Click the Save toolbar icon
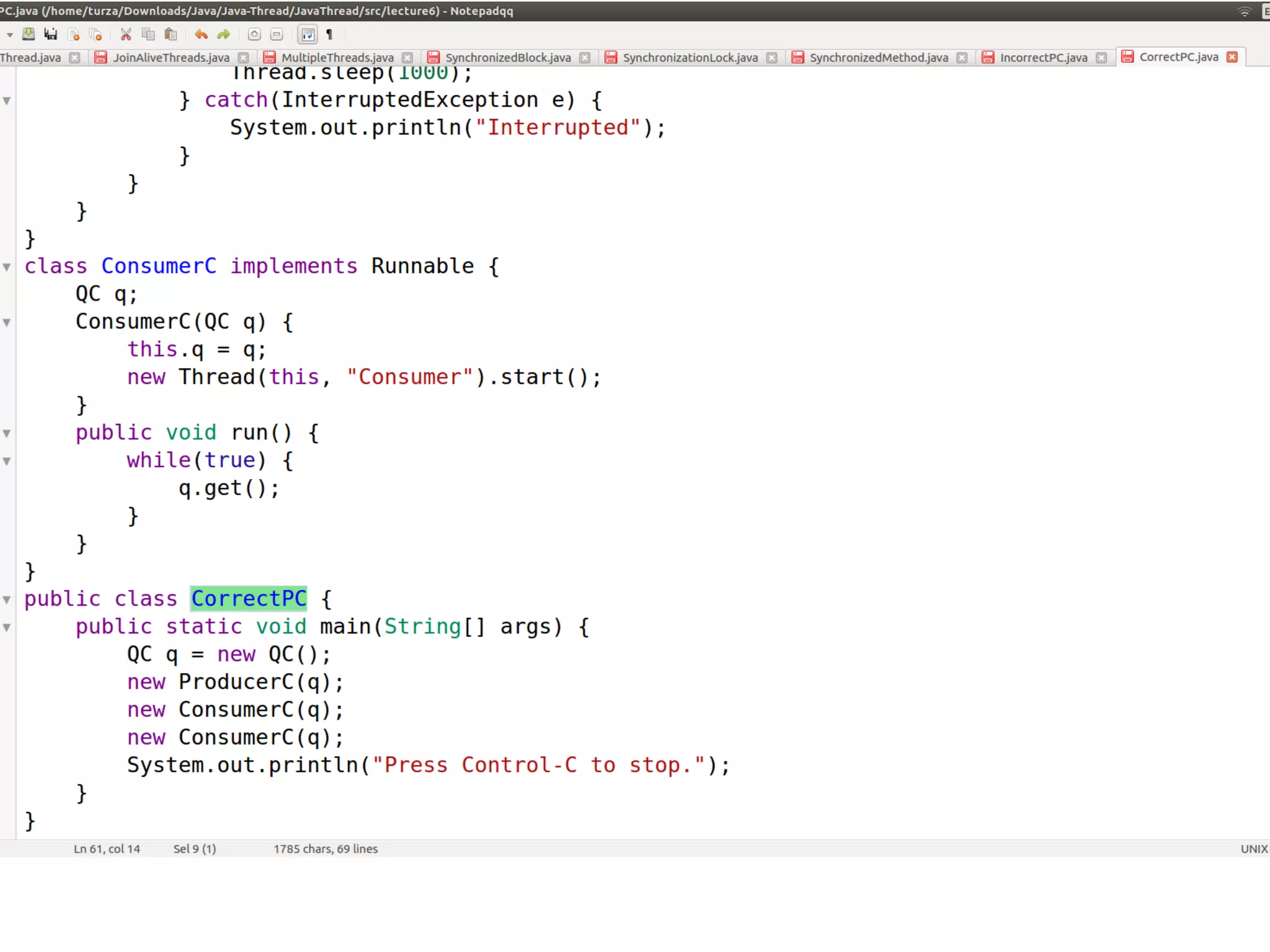The width and height of the screenshot is (1270, 952). click(x=29, y=35)
